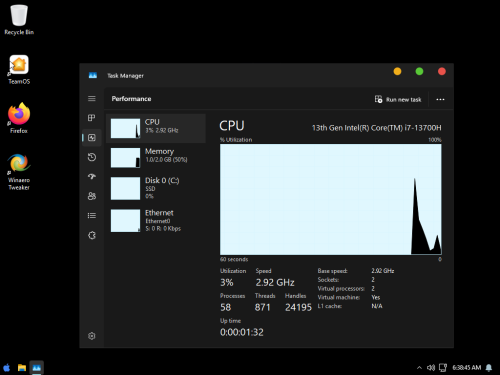Click the Base speed: label
The image size is (500, 375).
(332, 271)
